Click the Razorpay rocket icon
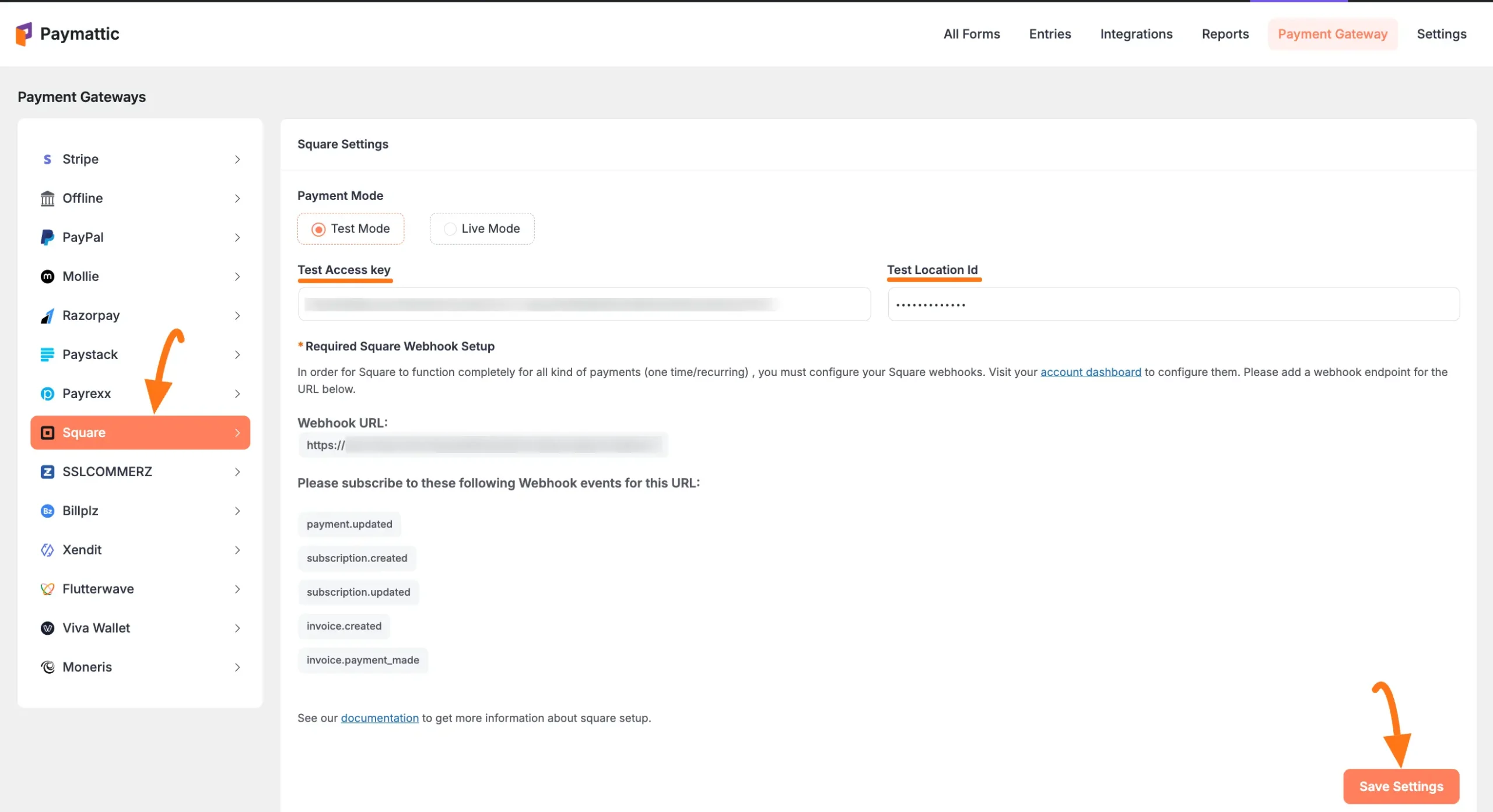 tap(47, 315)
